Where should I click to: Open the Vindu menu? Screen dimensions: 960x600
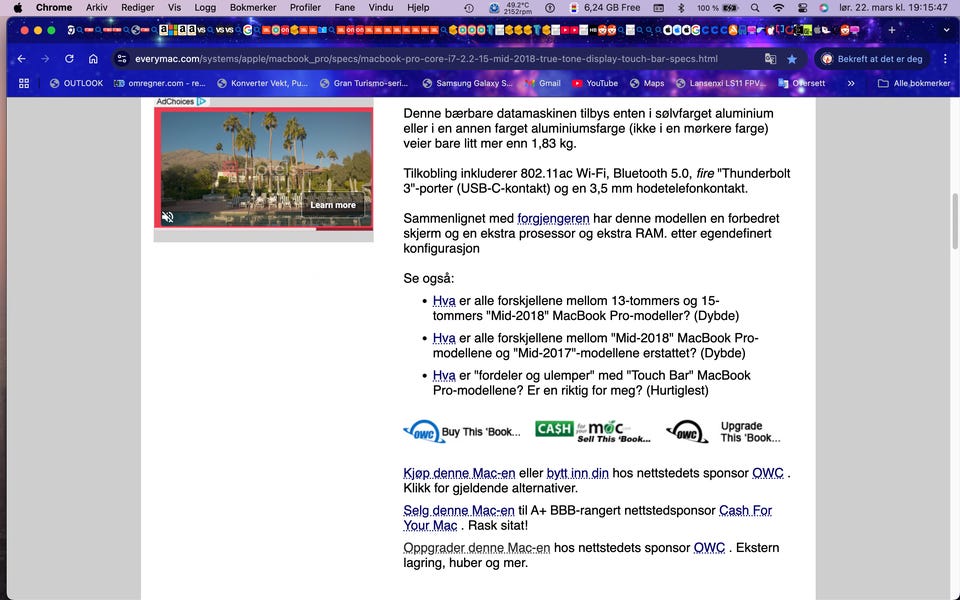point(381,7)
